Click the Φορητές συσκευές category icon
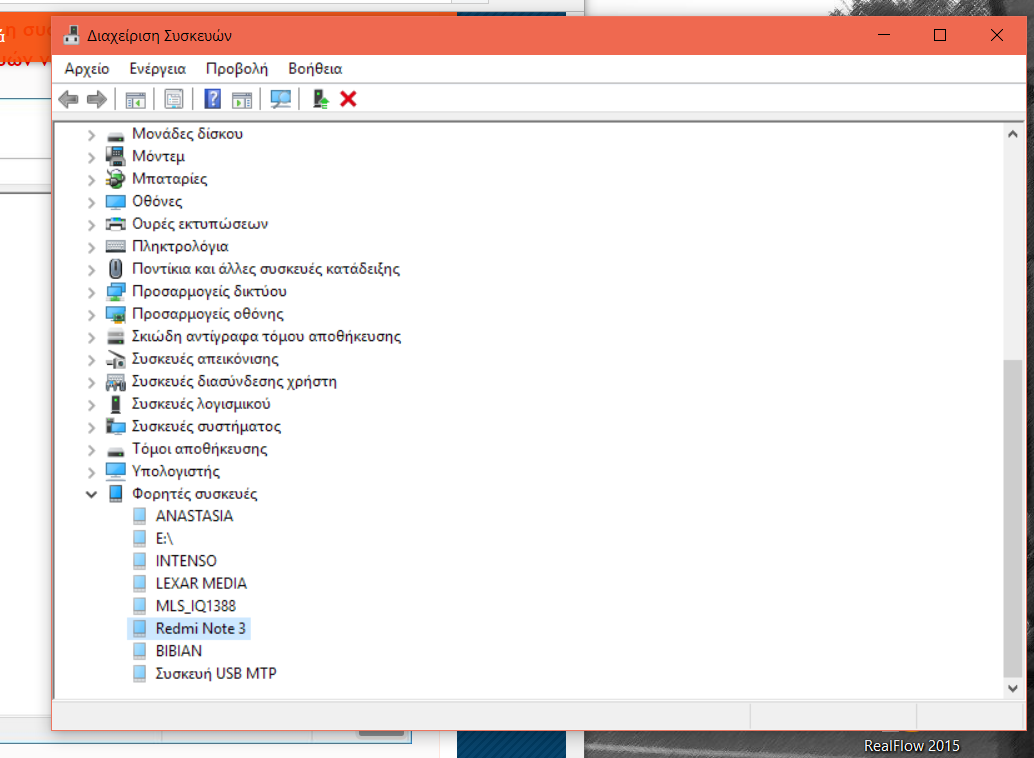The height and width of the screenshot is (758, 1034). (x=115, y=493)
